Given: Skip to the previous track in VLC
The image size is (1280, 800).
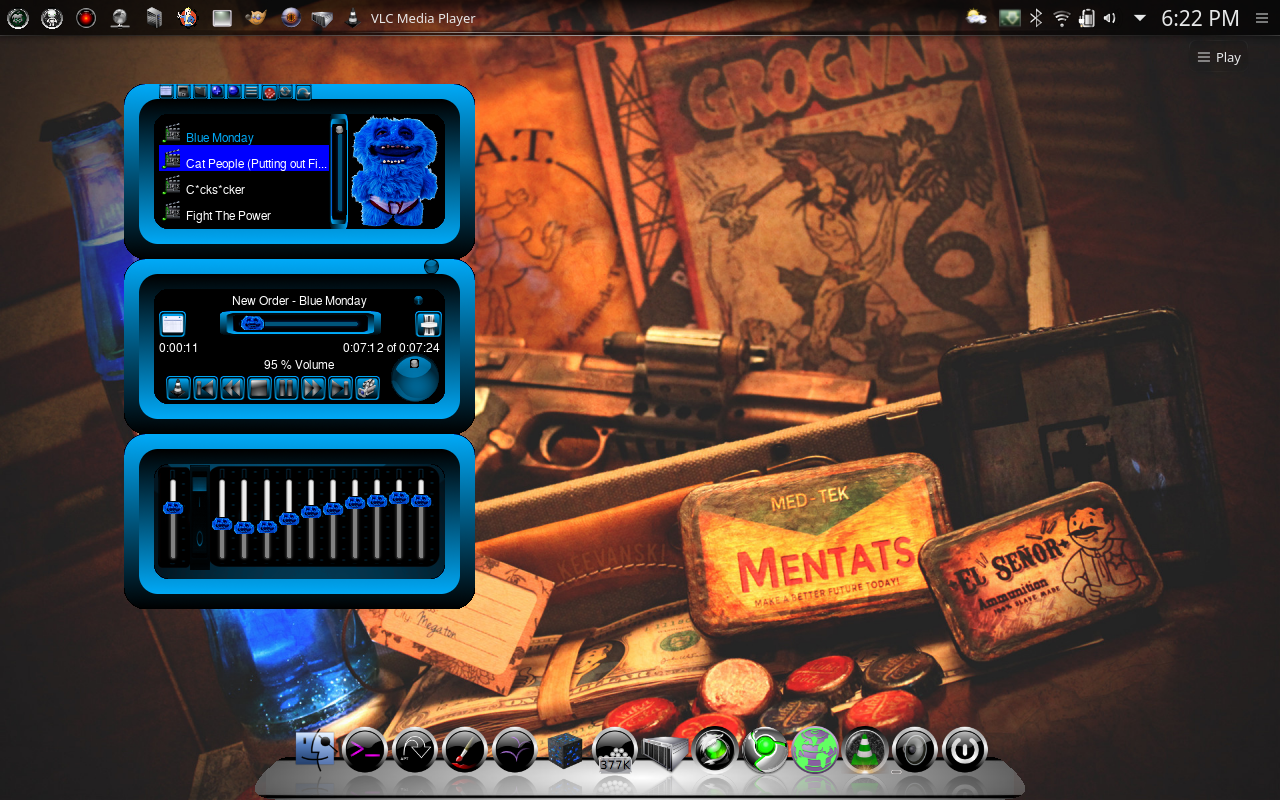Looking at the screenshot, I should click(x=205, y=388).
